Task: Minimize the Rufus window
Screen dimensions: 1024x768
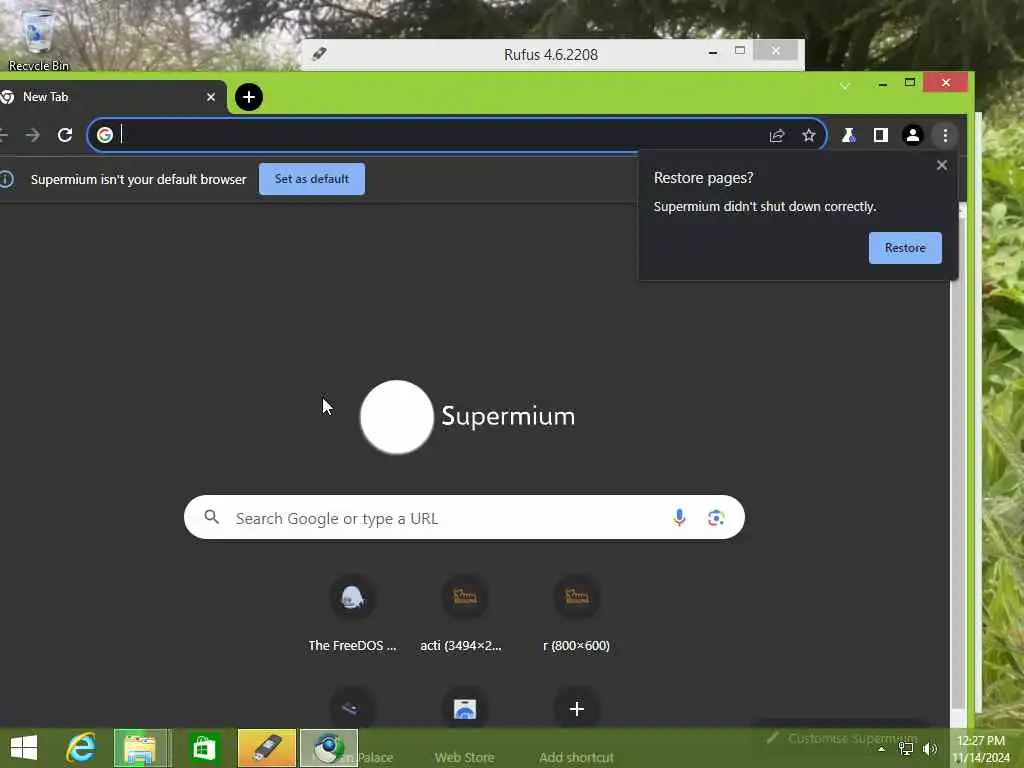Action: click(712, 52)
